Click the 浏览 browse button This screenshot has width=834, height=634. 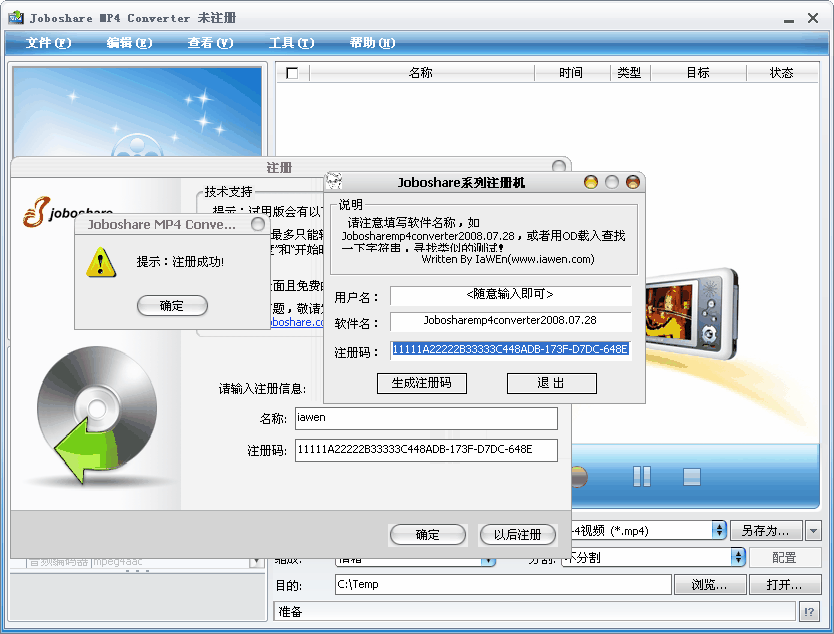click(708, 585)
